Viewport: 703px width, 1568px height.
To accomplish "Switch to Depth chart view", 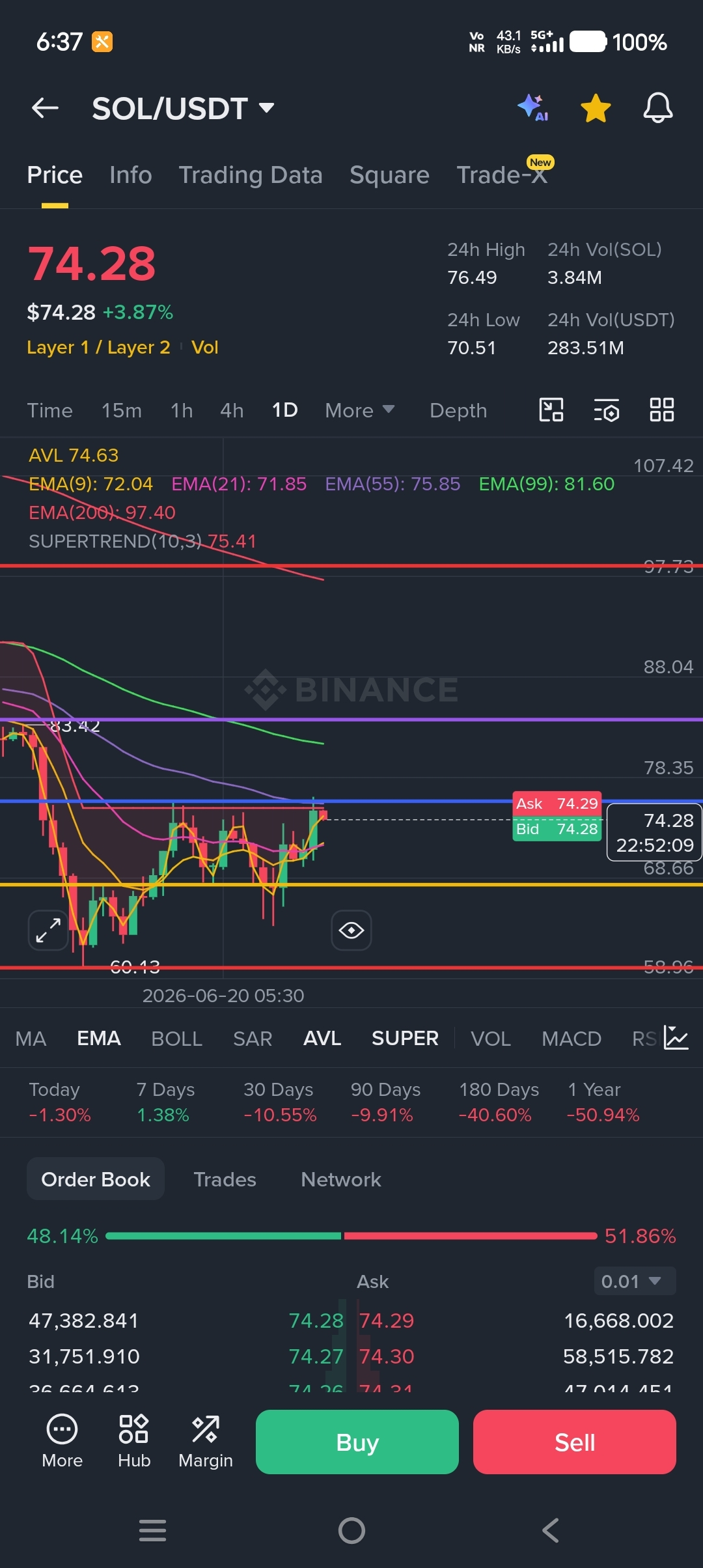I will click(x=458, y=410).
